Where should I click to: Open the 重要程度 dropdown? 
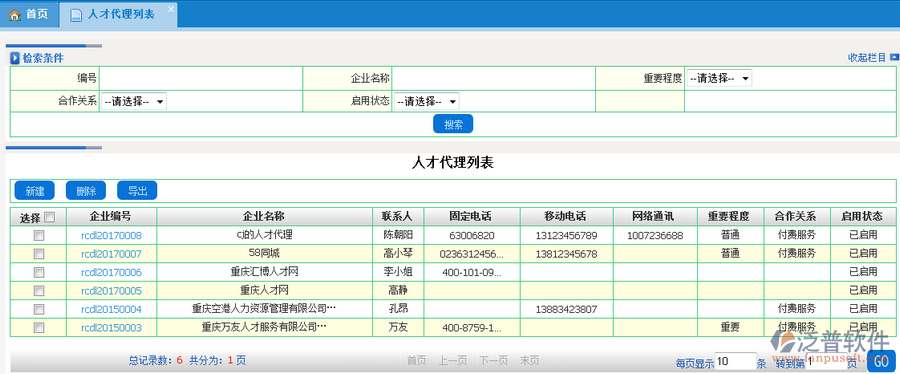click(x=719, y=79)
